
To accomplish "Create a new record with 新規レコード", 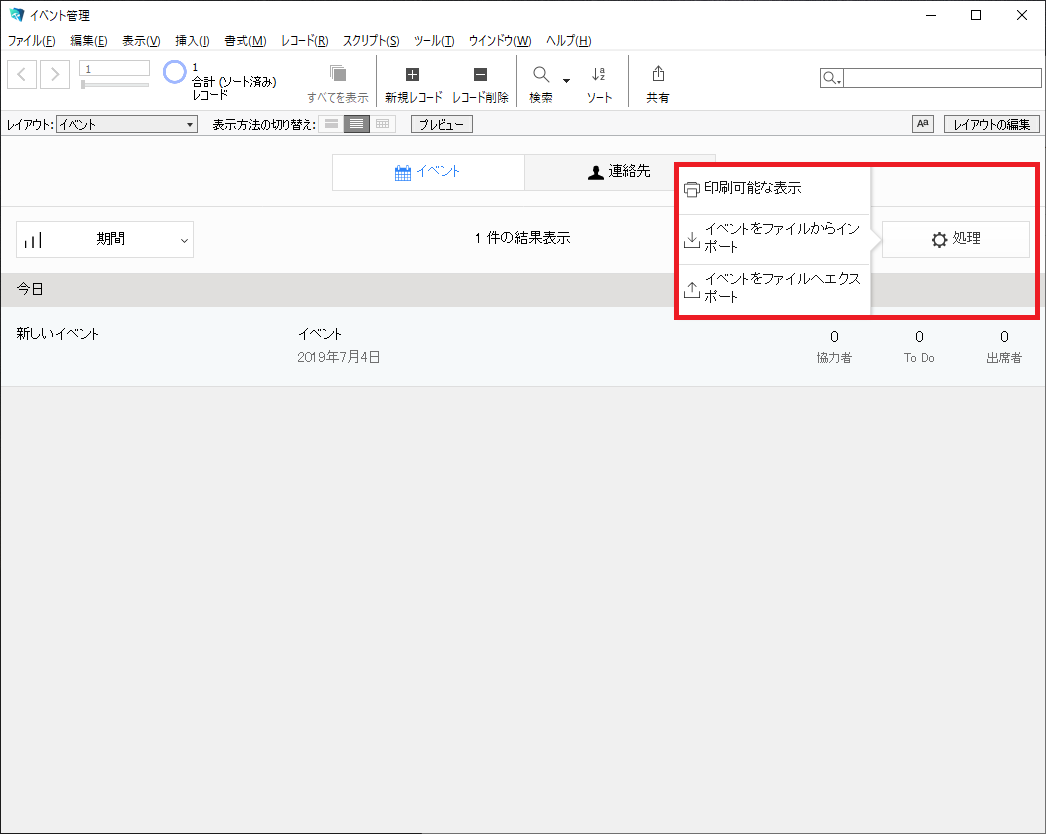I will [414, 80].
